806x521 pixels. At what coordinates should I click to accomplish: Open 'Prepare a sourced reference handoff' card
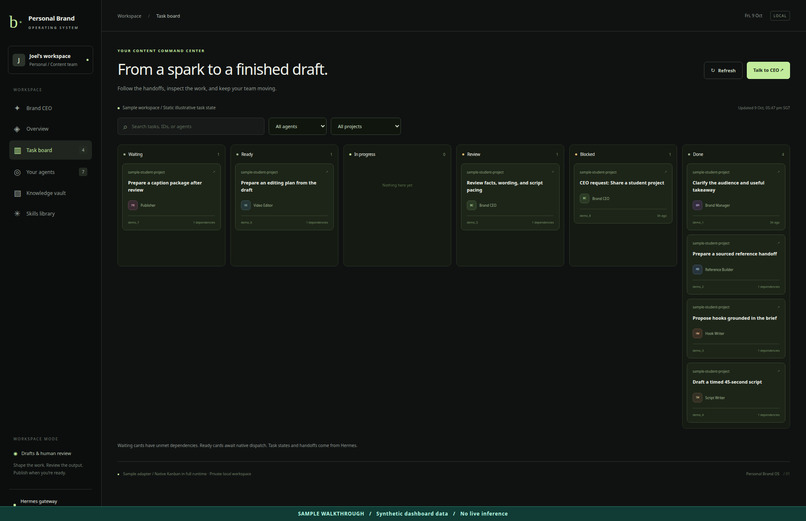[x=736, y=265]
